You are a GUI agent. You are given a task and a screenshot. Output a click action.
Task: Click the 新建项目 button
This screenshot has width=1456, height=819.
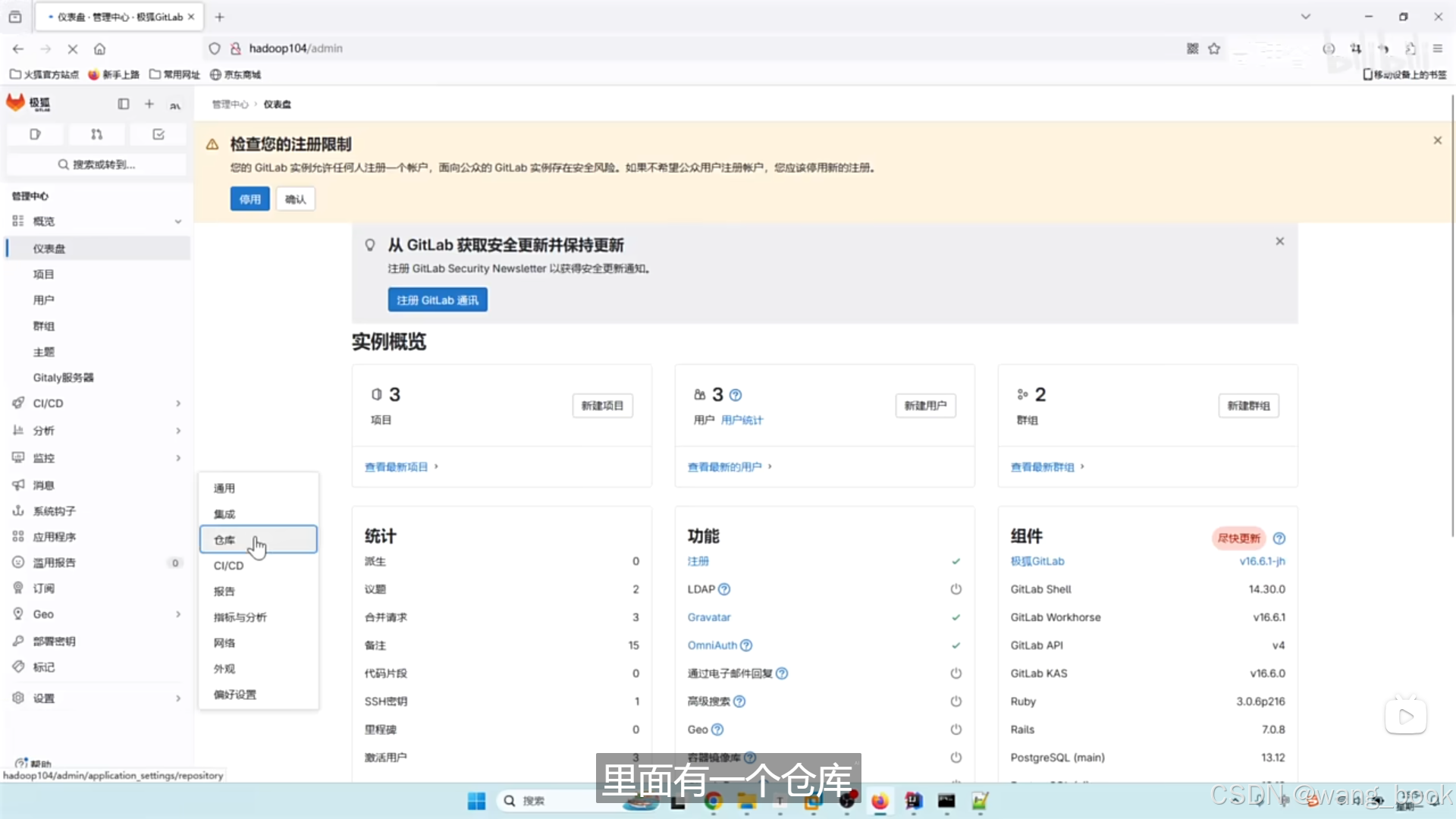click(x=602, y=406)
